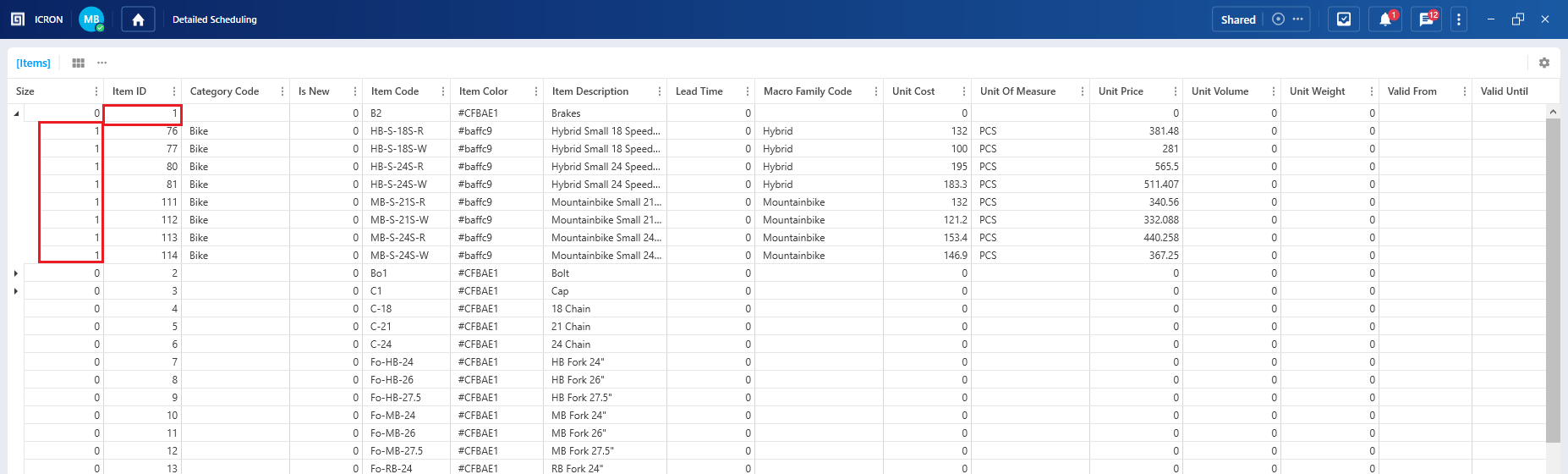The height and width of the screenshot is (474, 1568).
Task: Go to the Home button
Action: tap(138, 19)
